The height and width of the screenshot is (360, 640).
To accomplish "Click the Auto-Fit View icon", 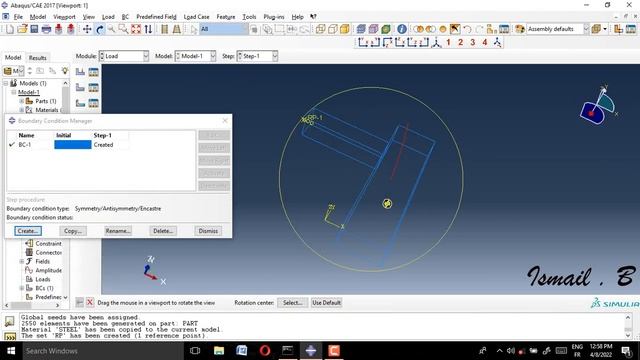I will [x=136, y=29].
